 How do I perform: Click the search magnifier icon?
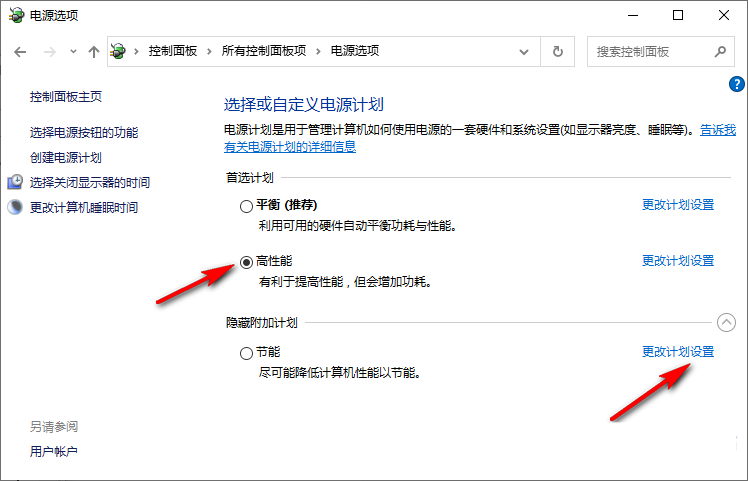[x=719, y=51]
